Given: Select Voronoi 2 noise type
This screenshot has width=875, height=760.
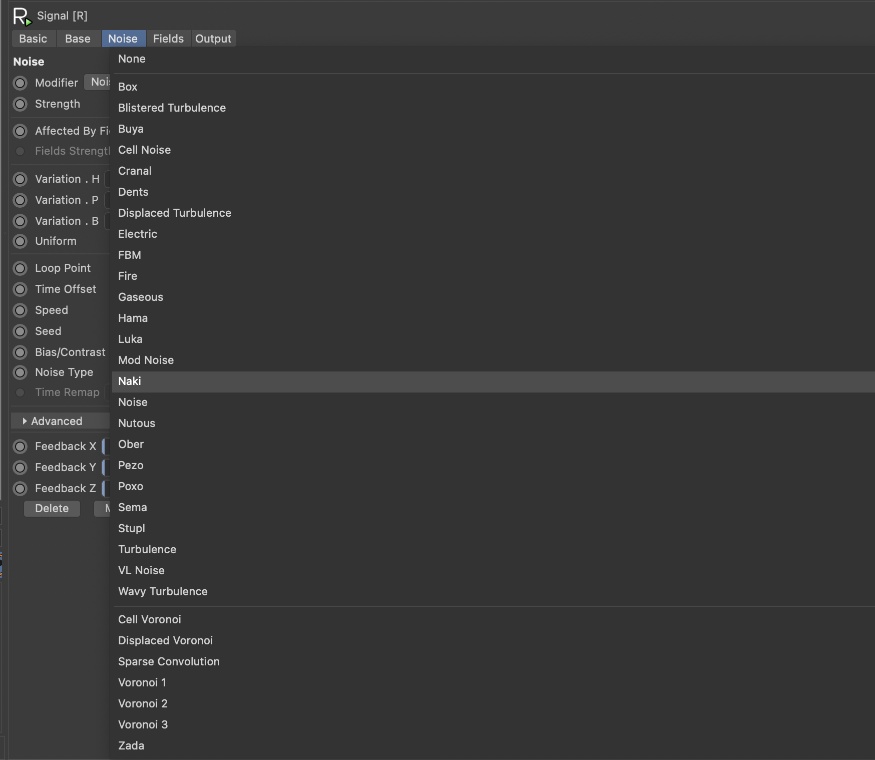Looking at the screenshot, I should point(143,703).
